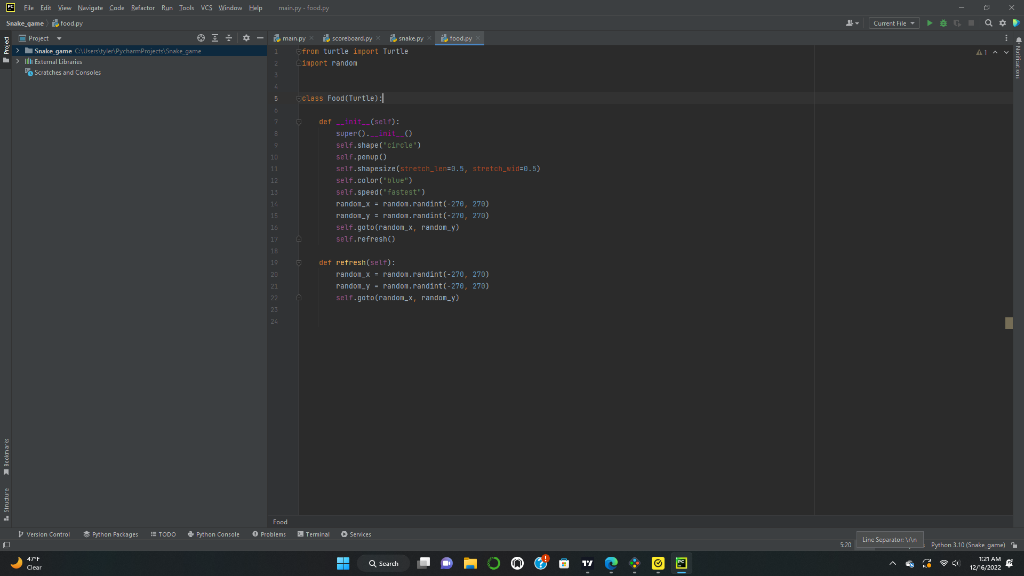The height and width of the screenshot is (576, 1024).
Task: Run the current file with green play button
Action: 929,23
